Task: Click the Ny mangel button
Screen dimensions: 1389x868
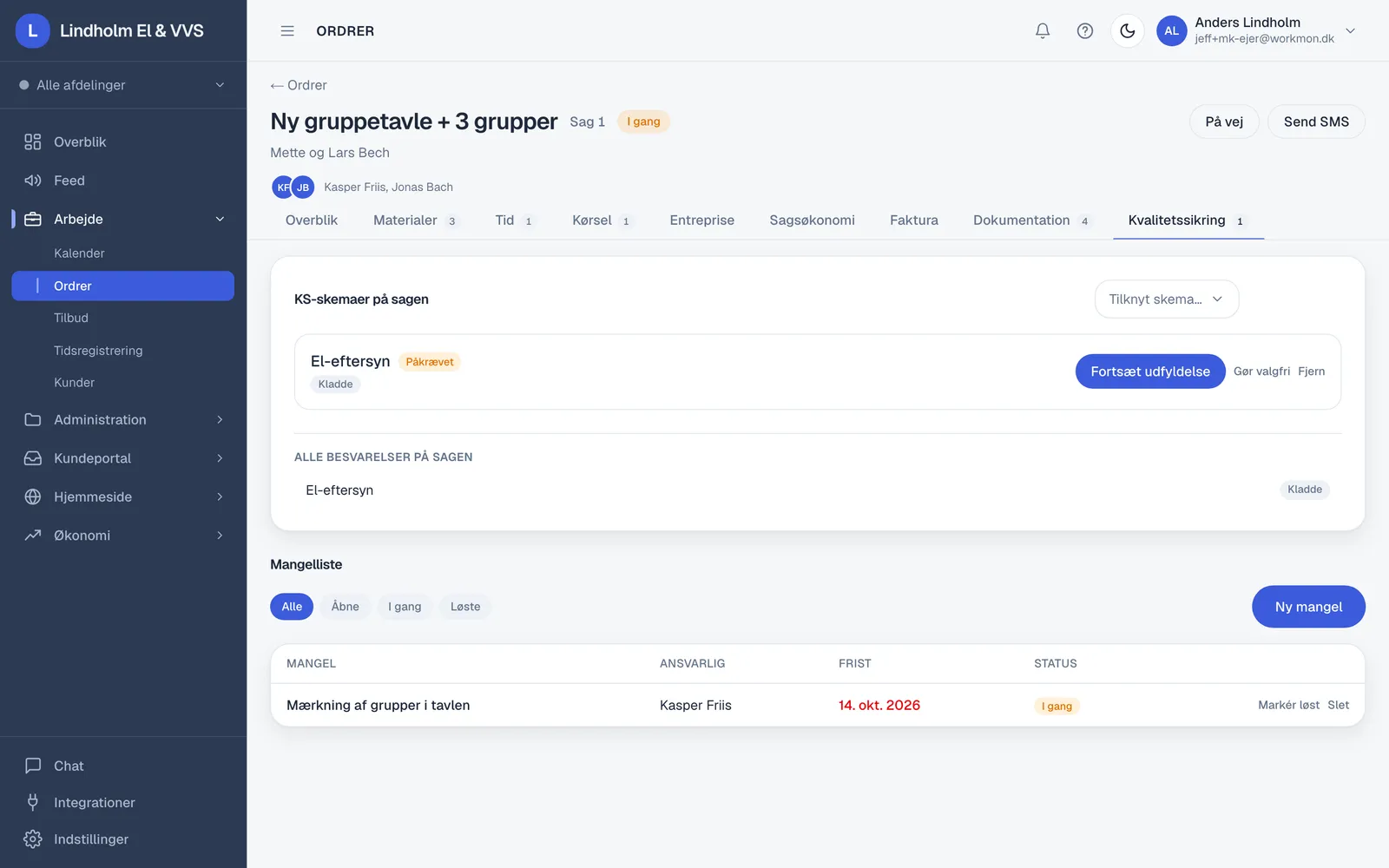Action: coord(1308,607)
